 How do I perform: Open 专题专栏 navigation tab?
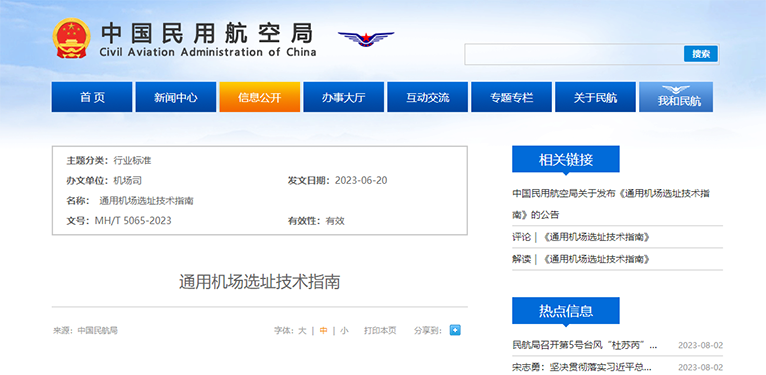point(511,97)
